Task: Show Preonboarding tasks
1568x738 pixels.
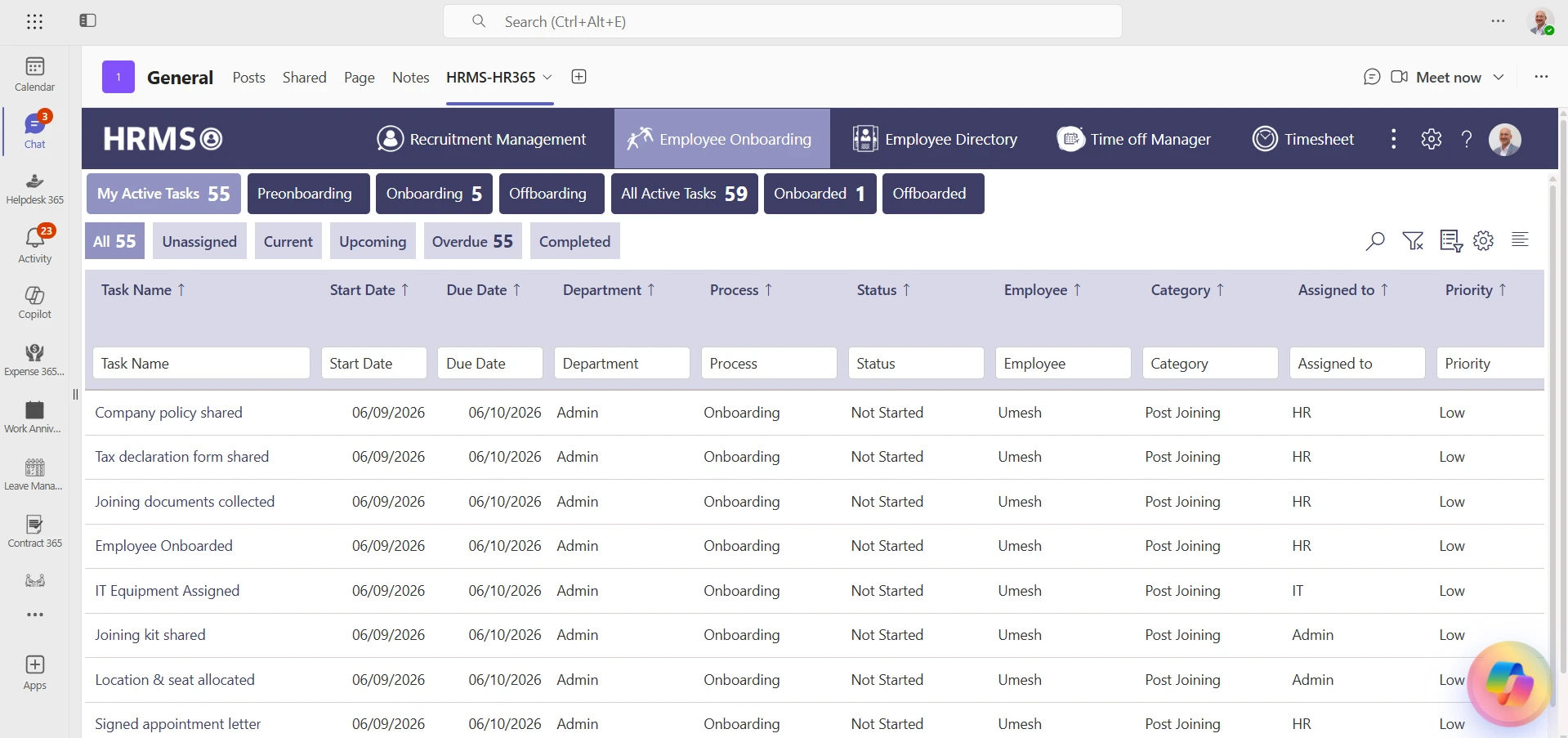Action: [309, 194]
